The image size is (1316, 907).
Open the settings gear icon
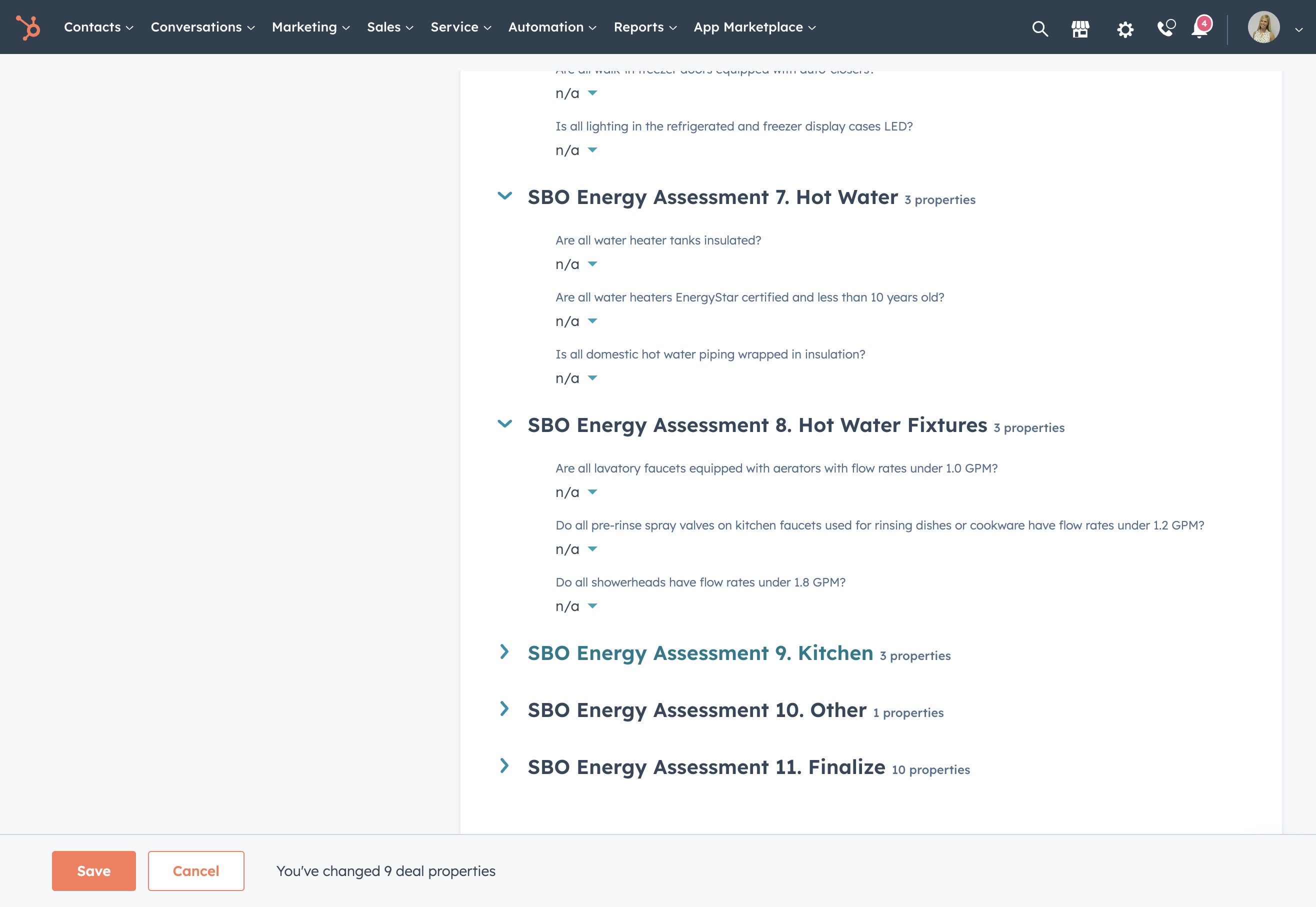[x=1125, y=29]
